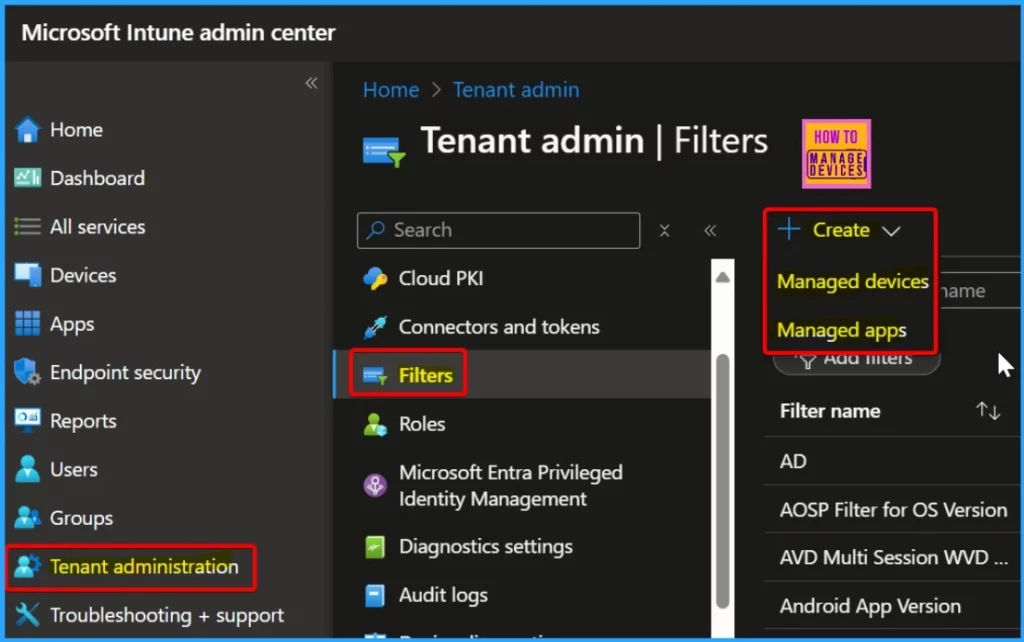Open Cloud PKI menu entry
Image resolution: width=1024 pixels, height=642 pixels.
(441, 278)
